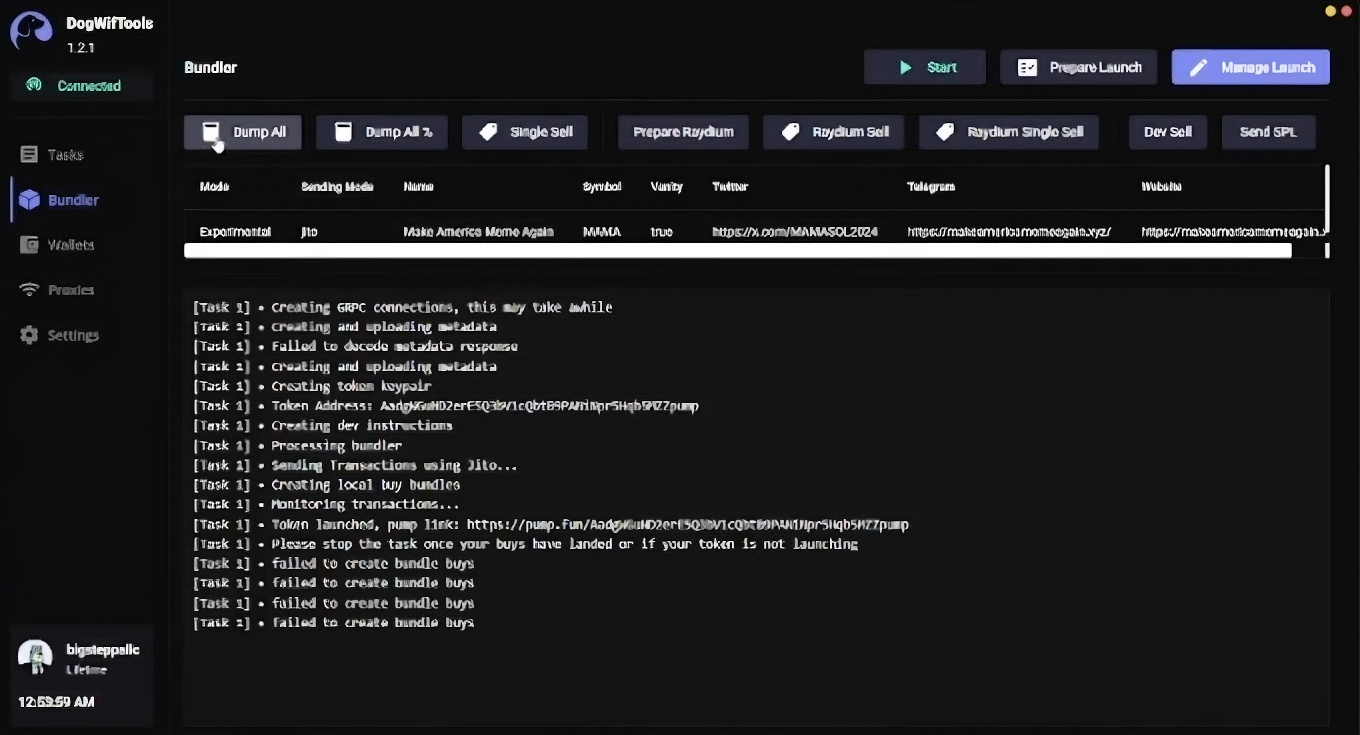The height and width of the screenshot is (735, 1360).
Task: Click the bigsteppalic user avatar
Action: pyautogui.click(x=35, y=657)
